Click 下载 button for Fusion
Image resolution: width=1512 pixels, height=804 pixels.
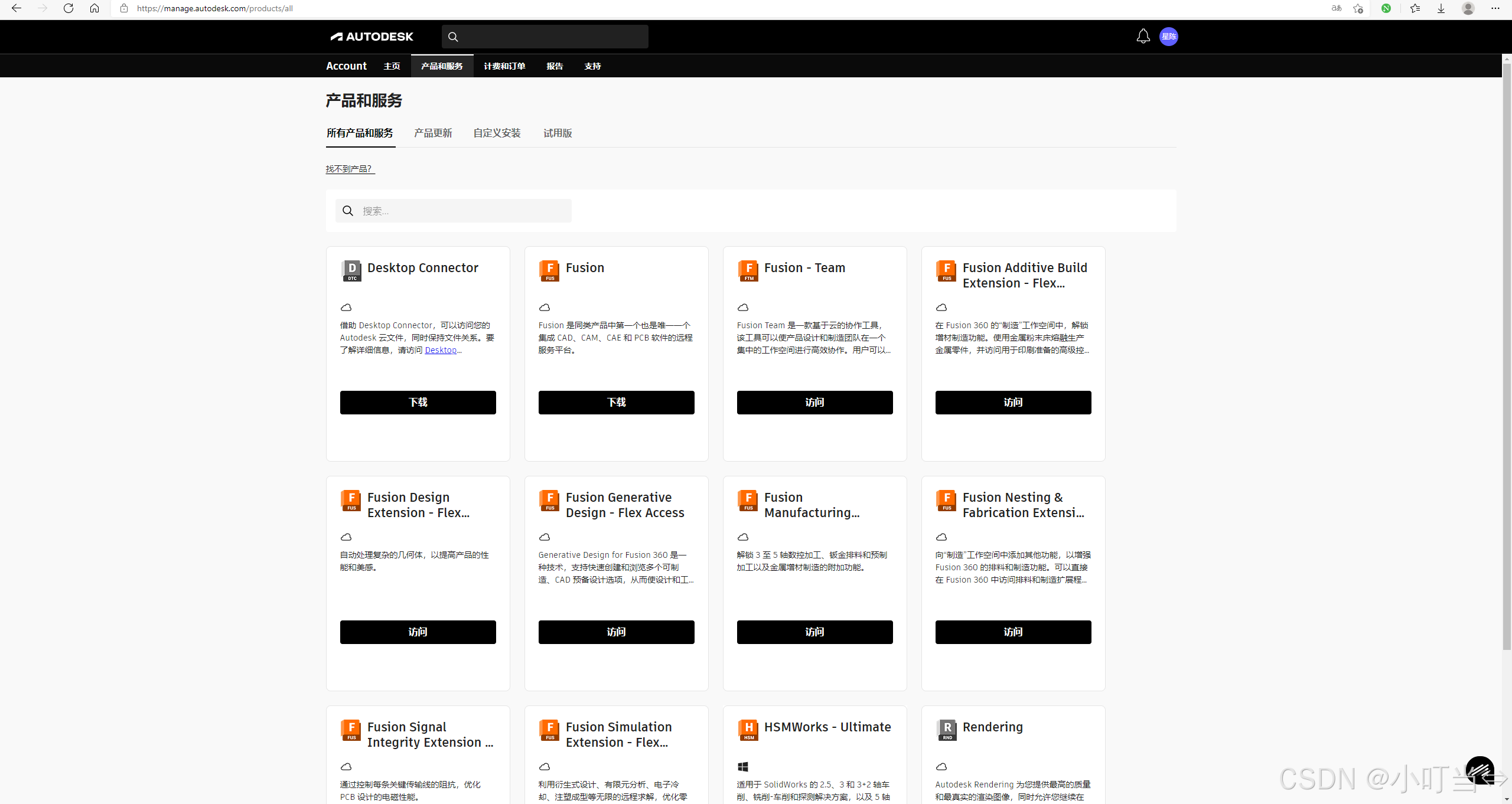pos(616,403)
